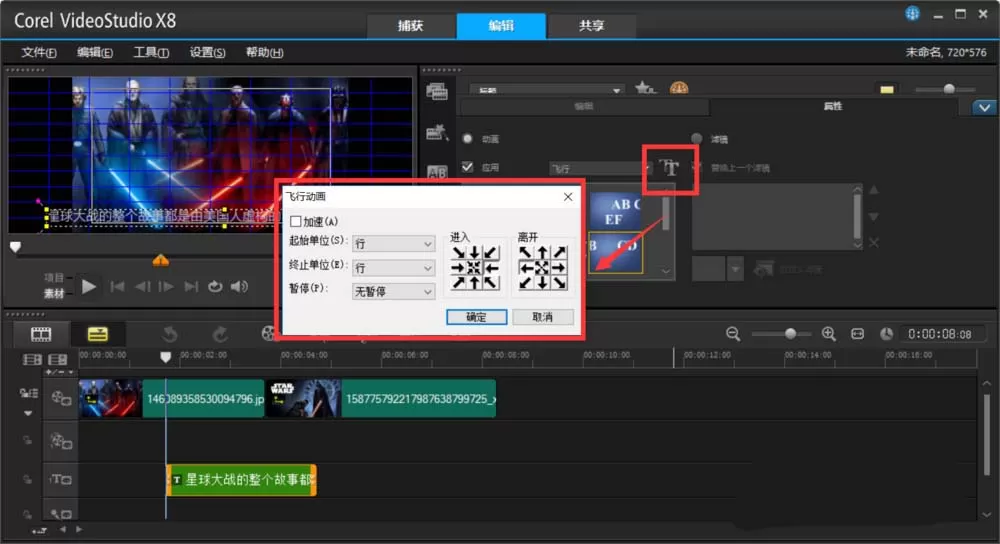
Task: Select enter-from-top down arrow under 进入
Action: tap(474, 253)
